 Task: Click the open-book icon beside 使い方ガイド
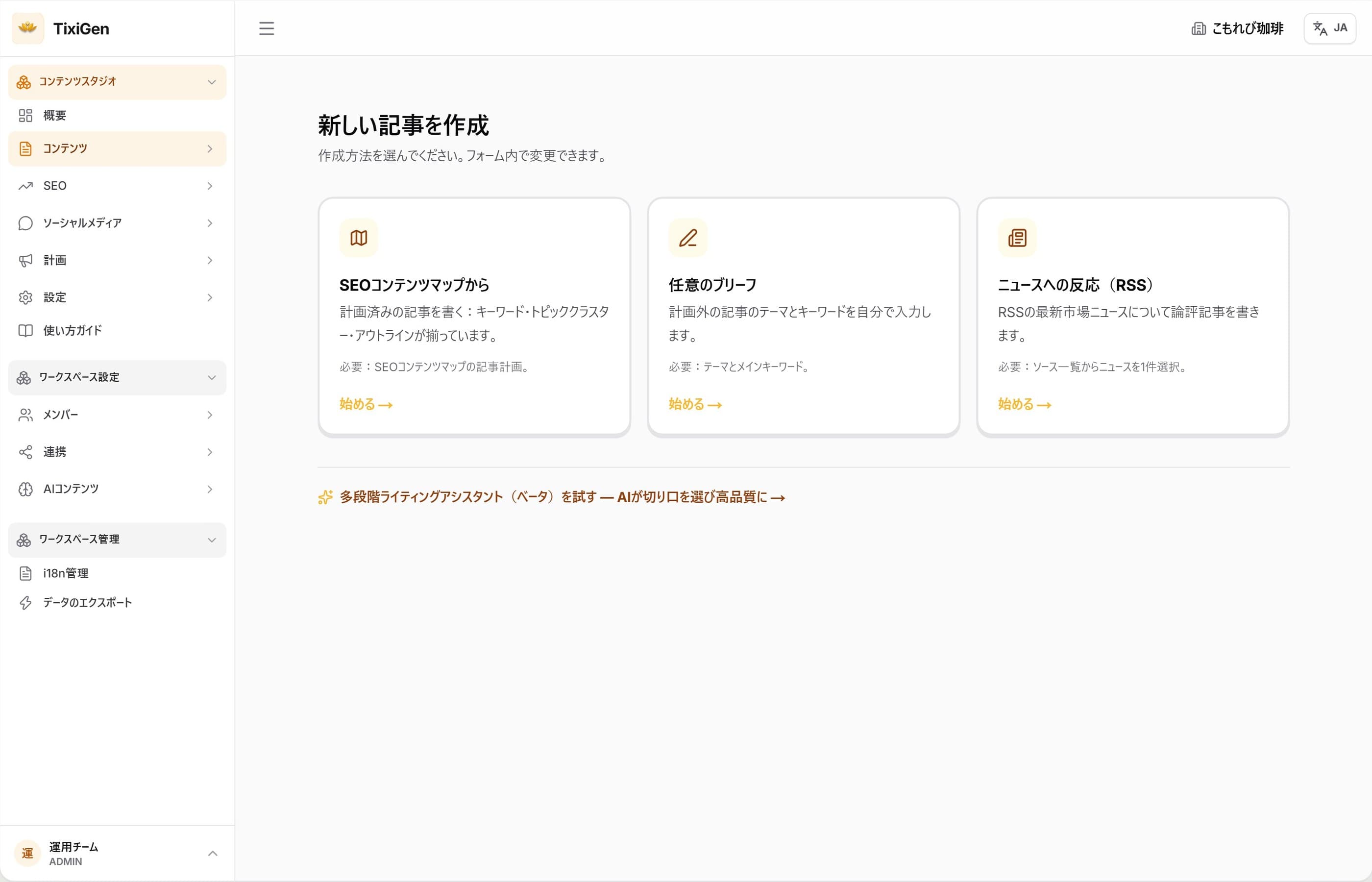(x=25, y=330)
